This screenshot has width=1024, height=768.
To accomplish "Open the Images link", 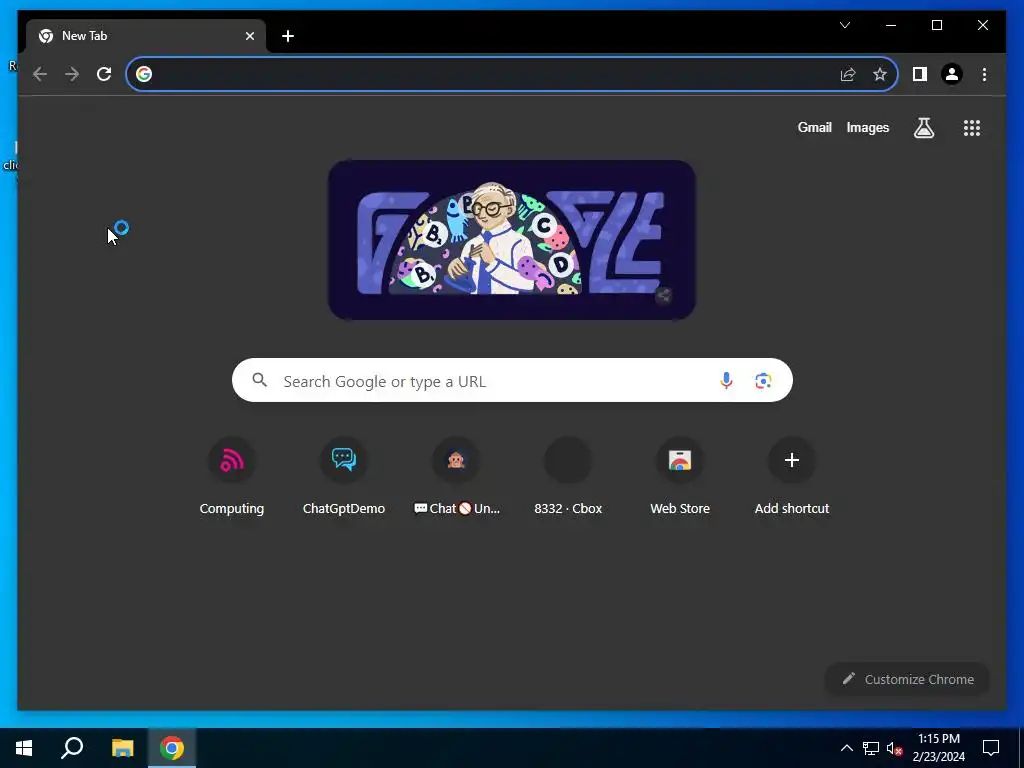I will pyautogui.click(x=867, y=127).
